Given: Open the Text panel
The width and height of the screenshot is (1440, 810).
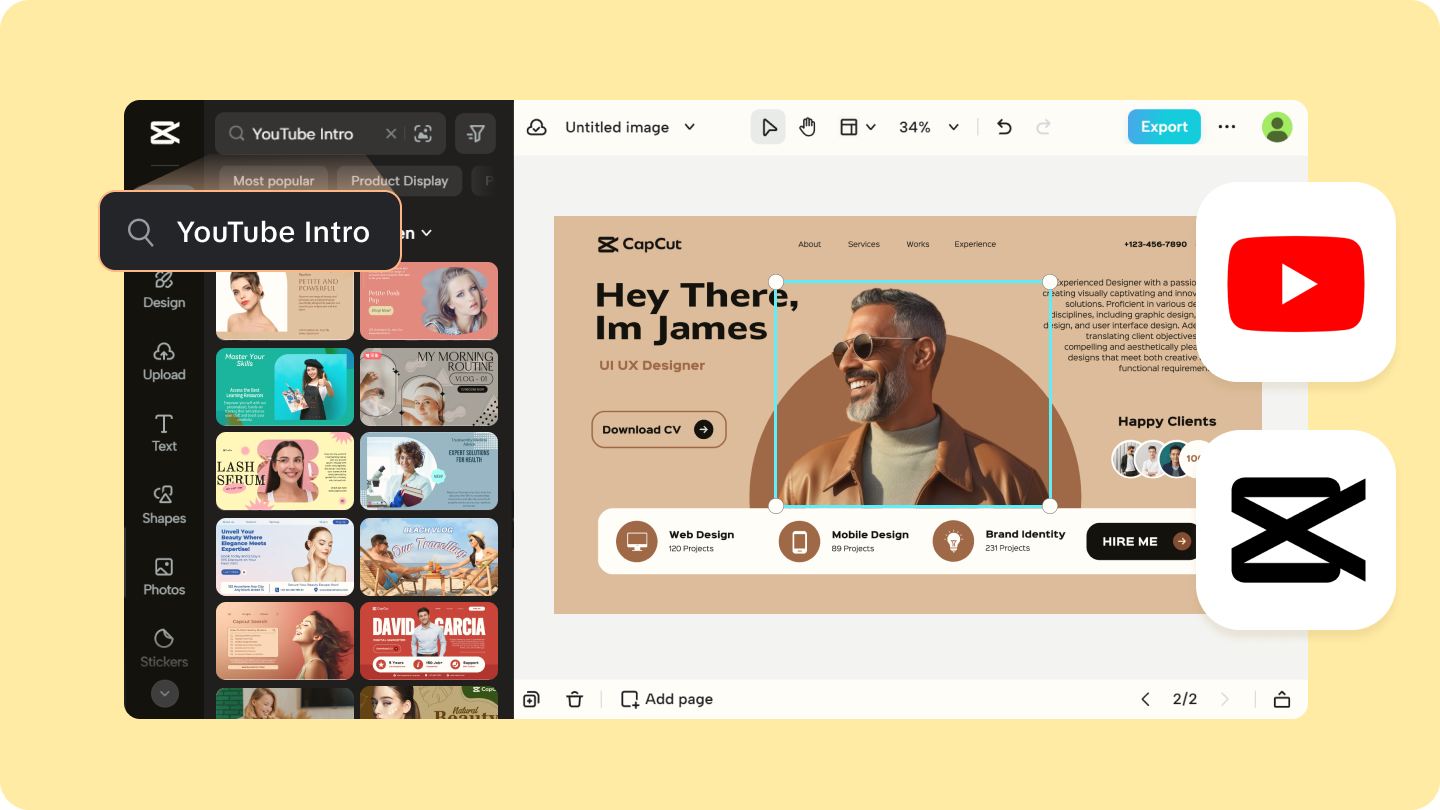Looking at the screenshot, I should [164, 434].
